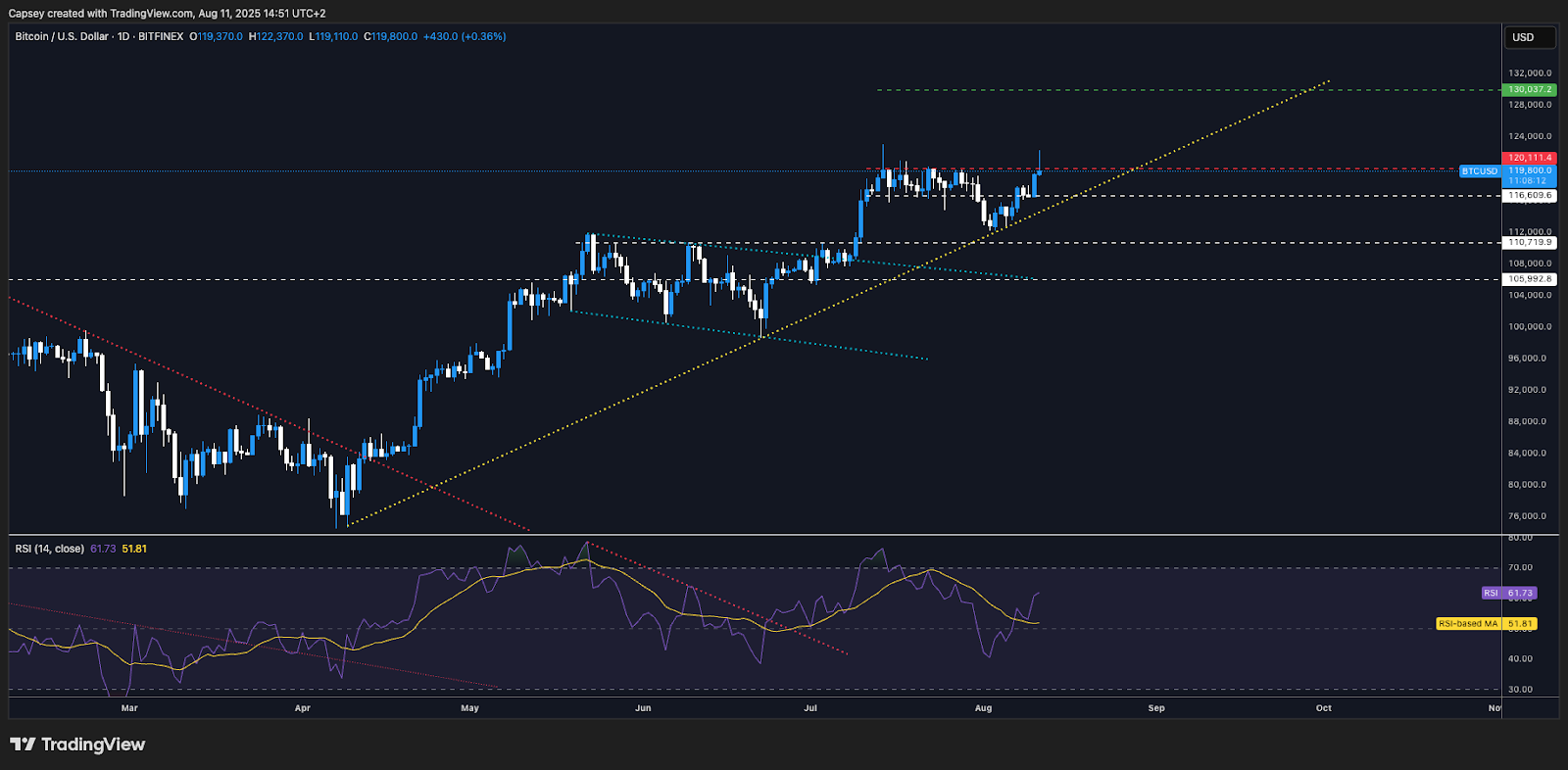The width and height of the screenshot is (1568, 770).
Task: Select the green 130,037.2 price label
Action: (1529, 90)
